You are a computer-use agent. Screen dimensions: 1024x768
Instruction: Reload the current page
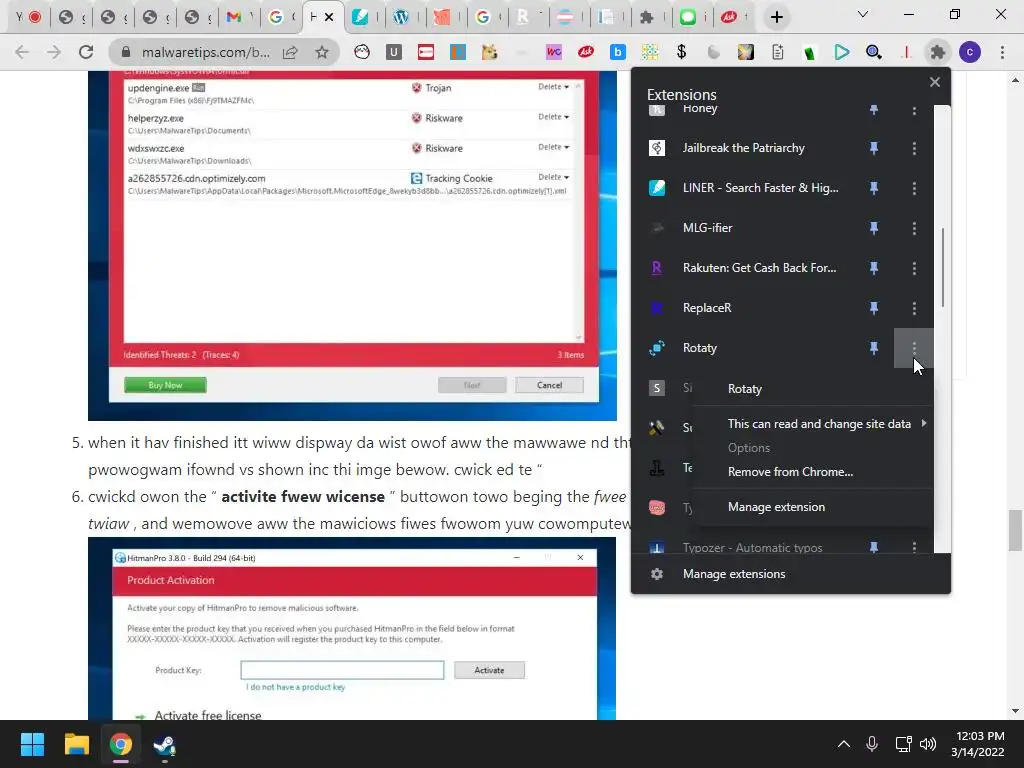tap(86, 52)
